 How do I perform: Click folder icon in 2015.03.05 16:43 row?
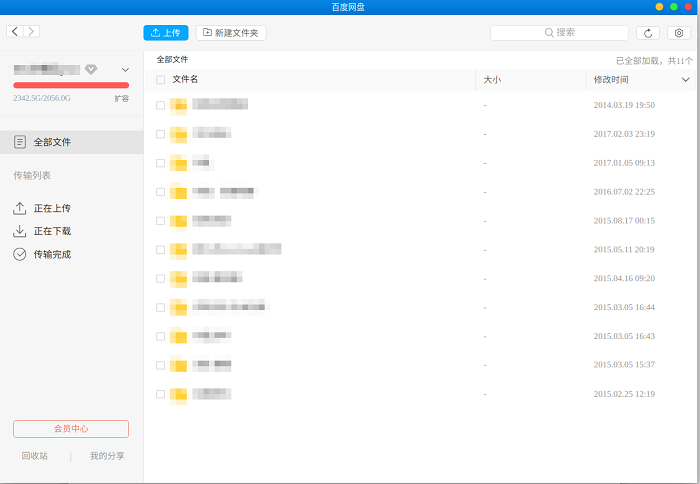pyautogui.click(x=179, y=337)
